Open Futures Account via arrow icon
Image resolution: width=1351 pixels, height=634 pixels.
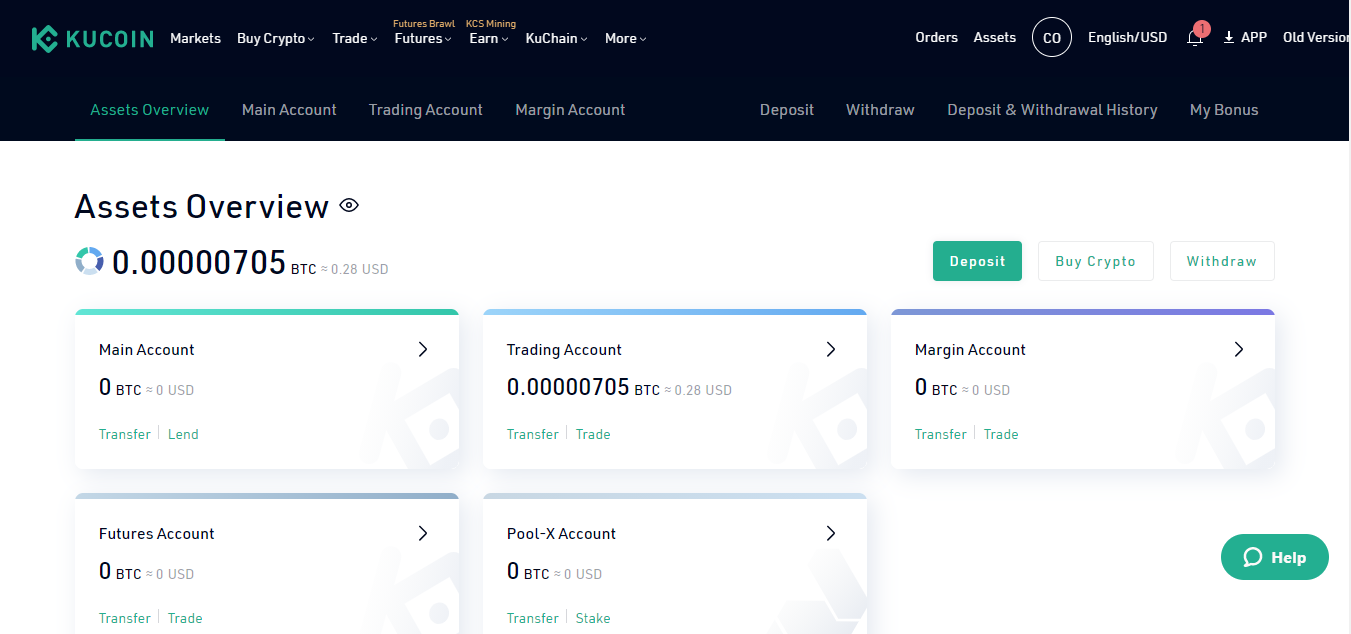(x=423, y=533)
